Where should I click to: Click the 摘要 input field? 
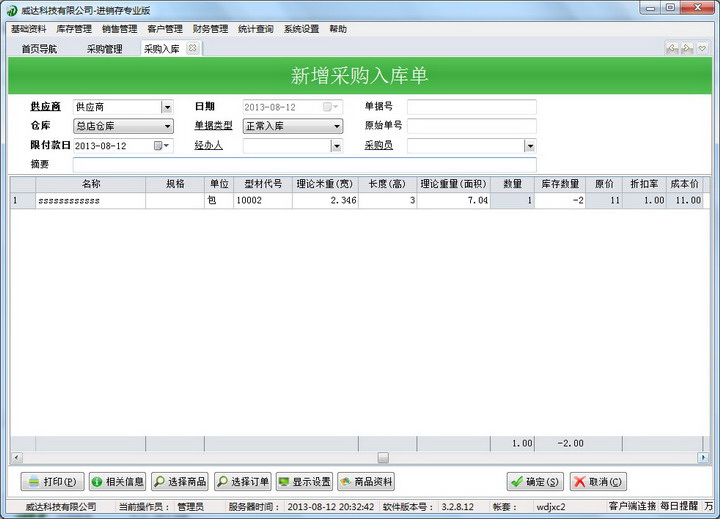(304, 164)
